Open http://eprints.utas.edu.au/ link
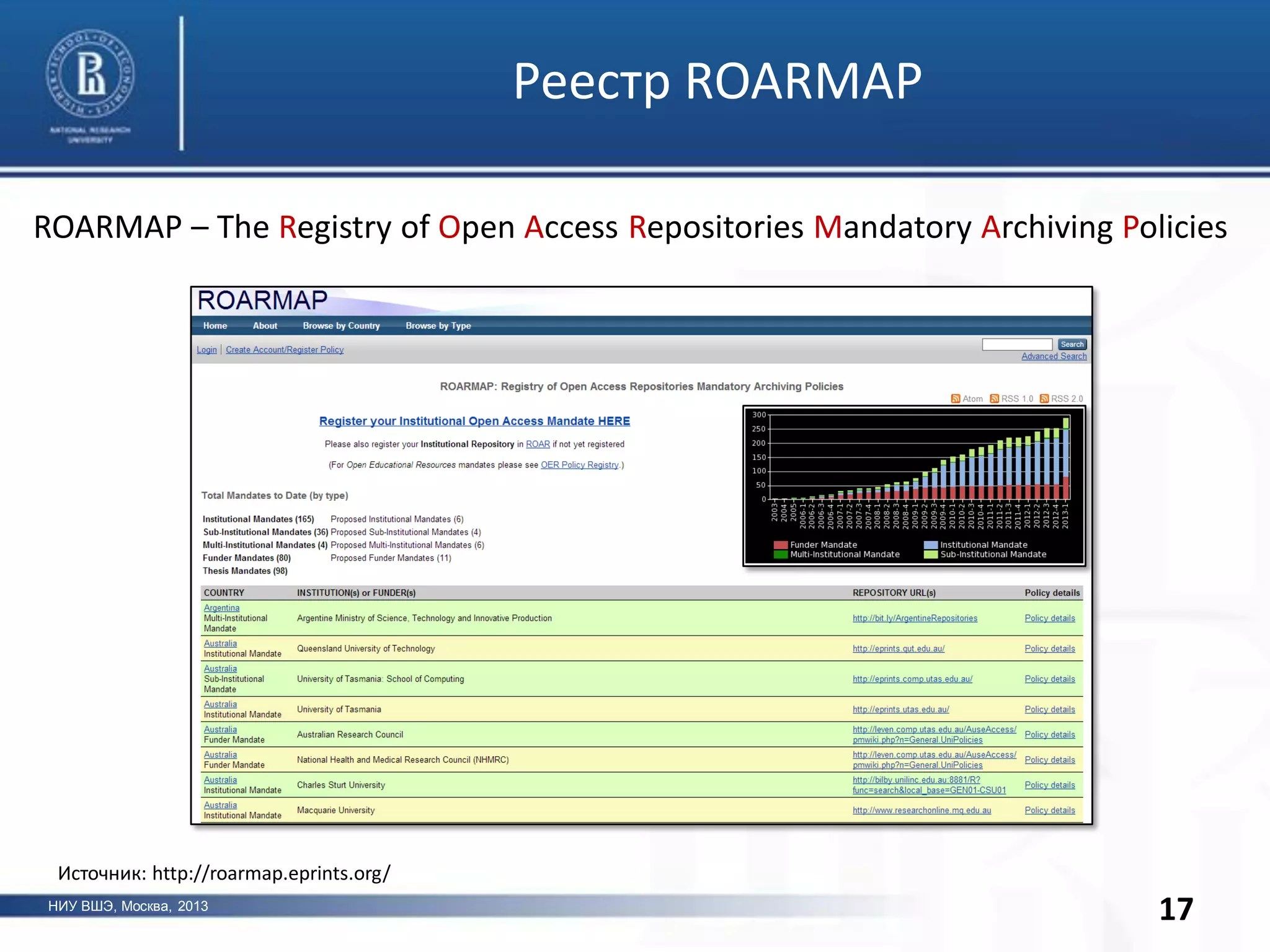Viewport: 1270px width, 952px height. 900,710
